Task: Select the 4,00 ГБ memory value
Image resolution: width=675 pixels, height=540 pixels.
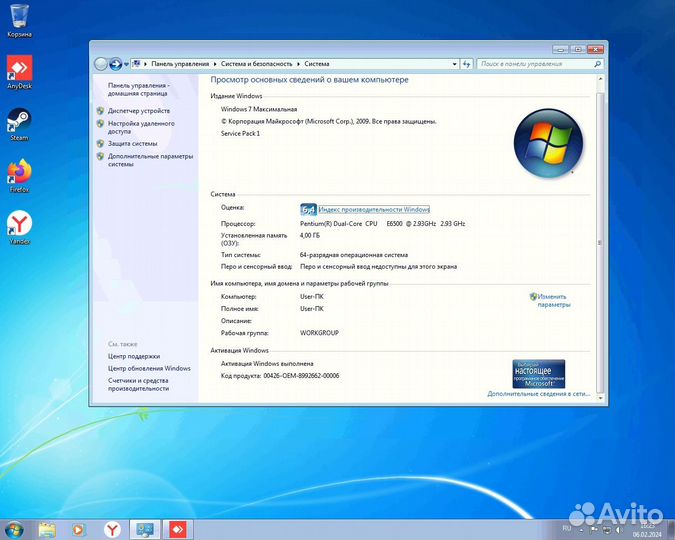Action: [310, 236]
